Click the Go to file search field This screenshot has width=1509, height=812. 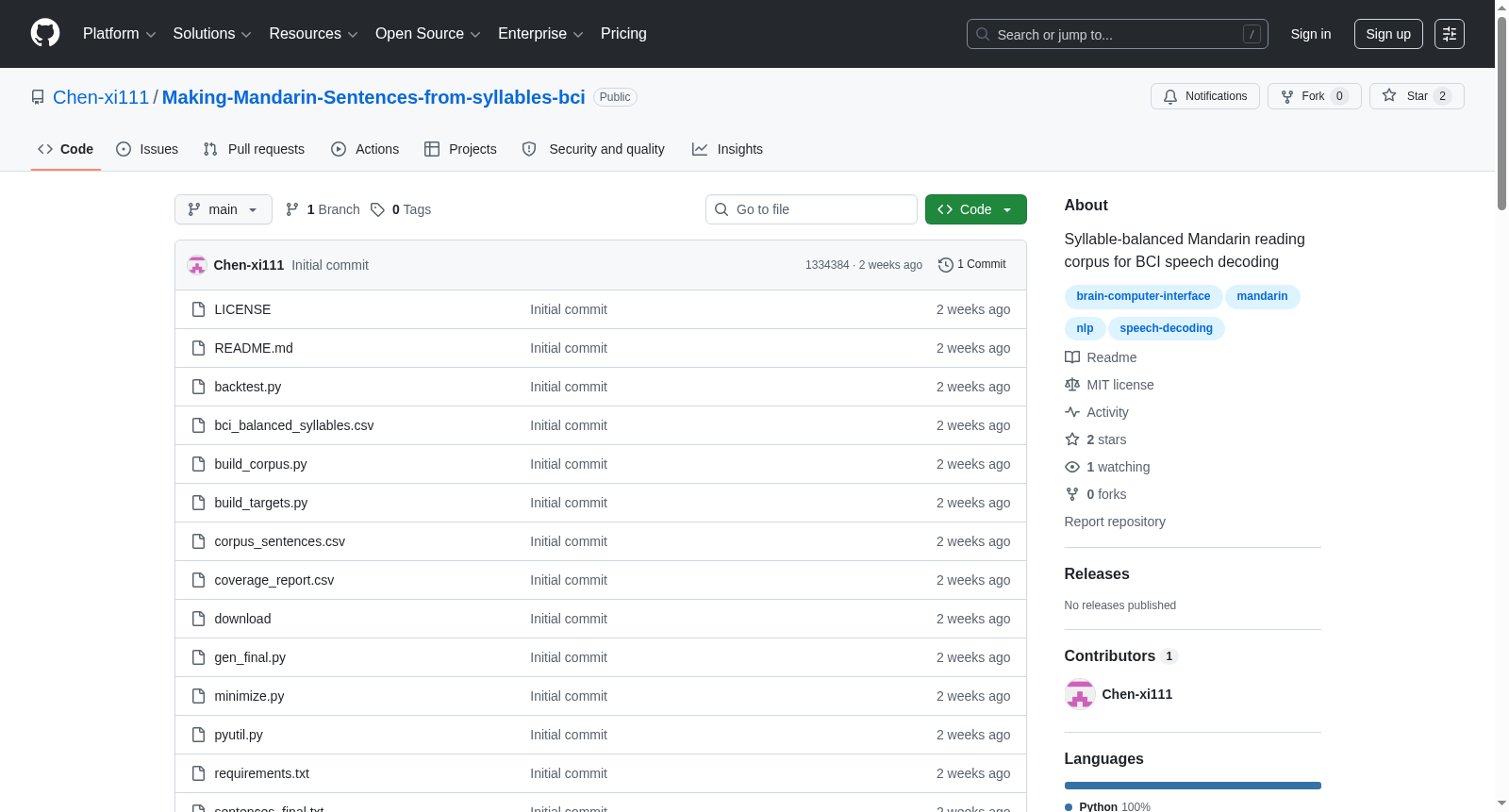pyautogui.click(x=811, y=209)
